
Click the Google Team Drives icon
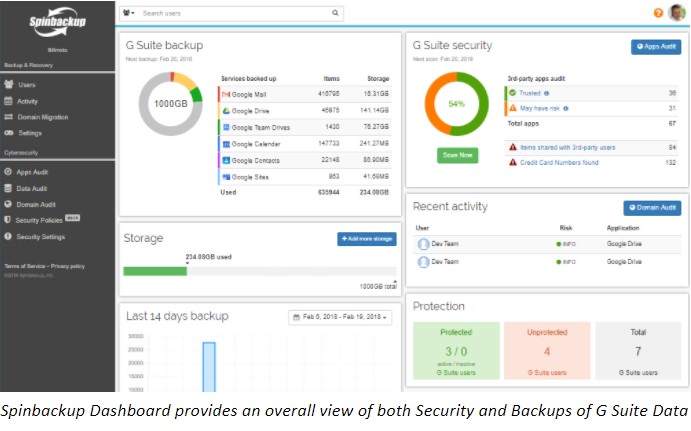pos(226,127)
